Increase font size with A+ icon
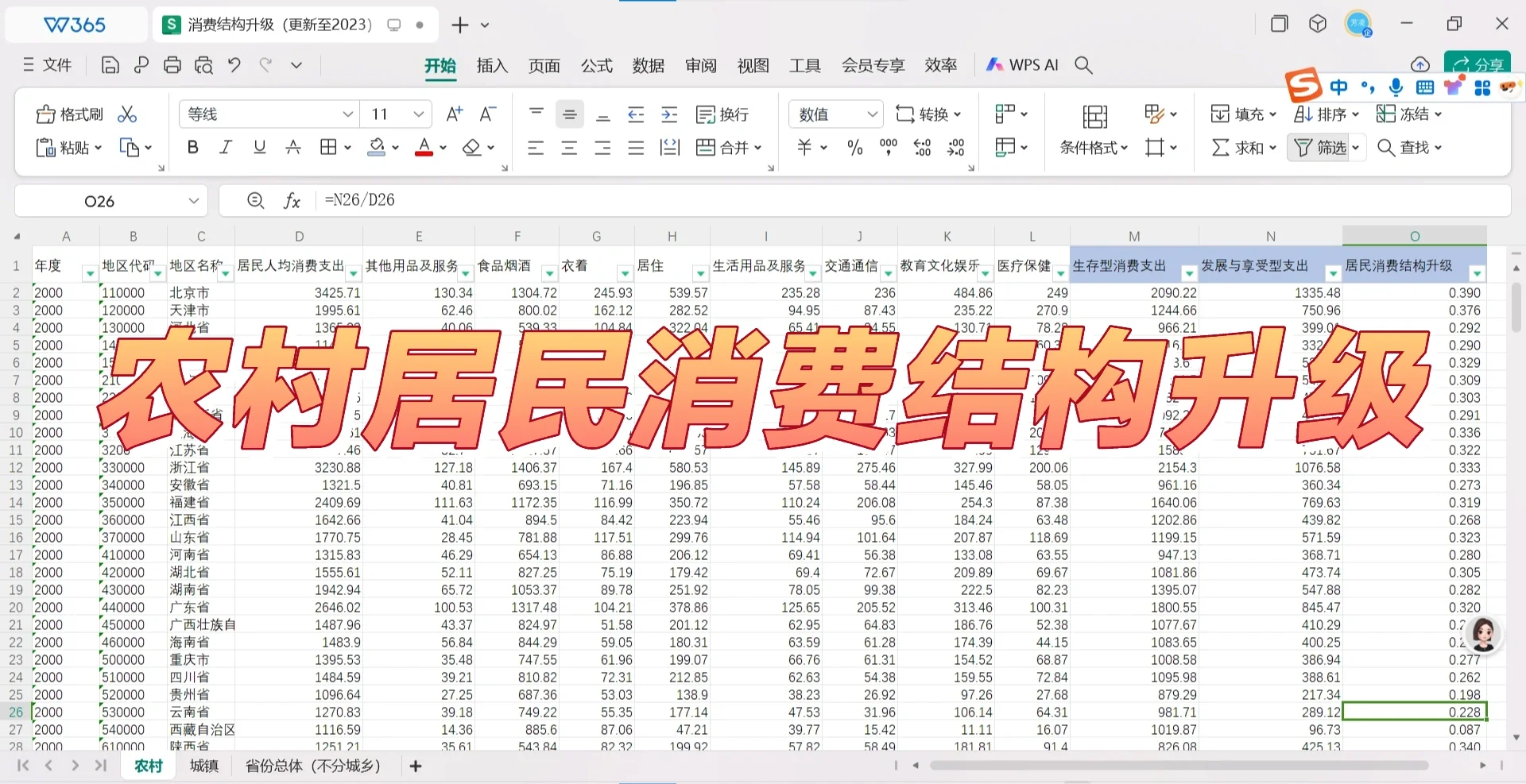1526x784 pixels. pyautogui.click(x=455, y=114)
